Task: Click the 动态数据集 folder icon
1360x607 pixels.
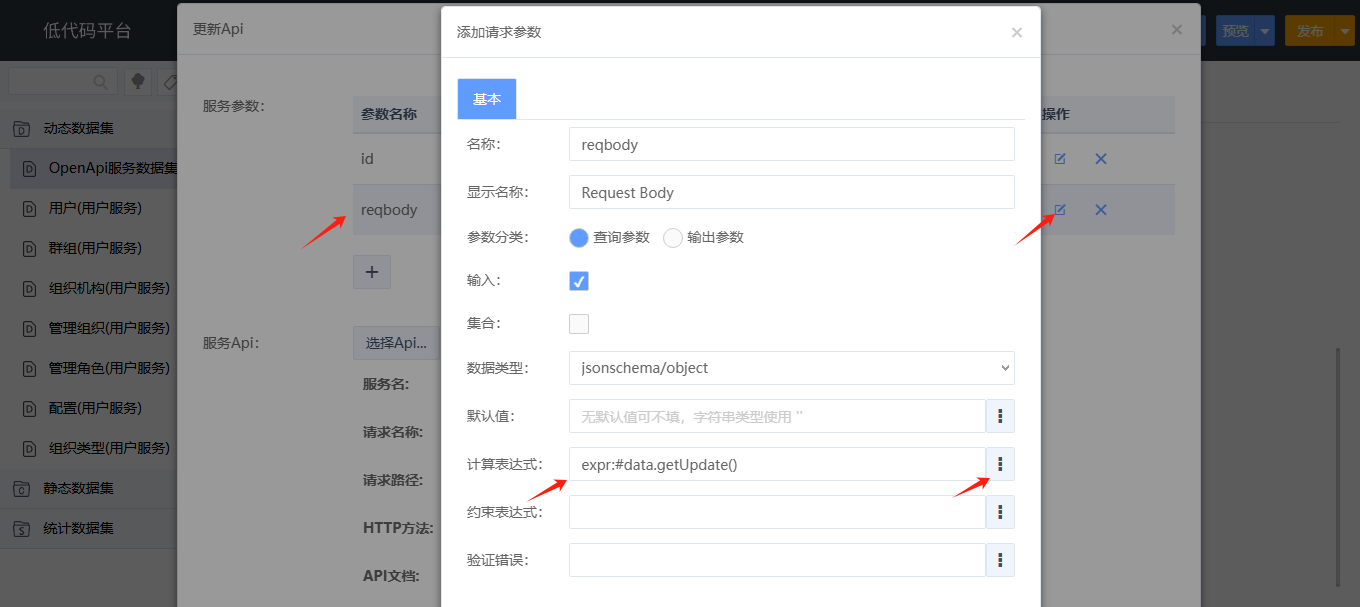Action: (x=21, y=129)
